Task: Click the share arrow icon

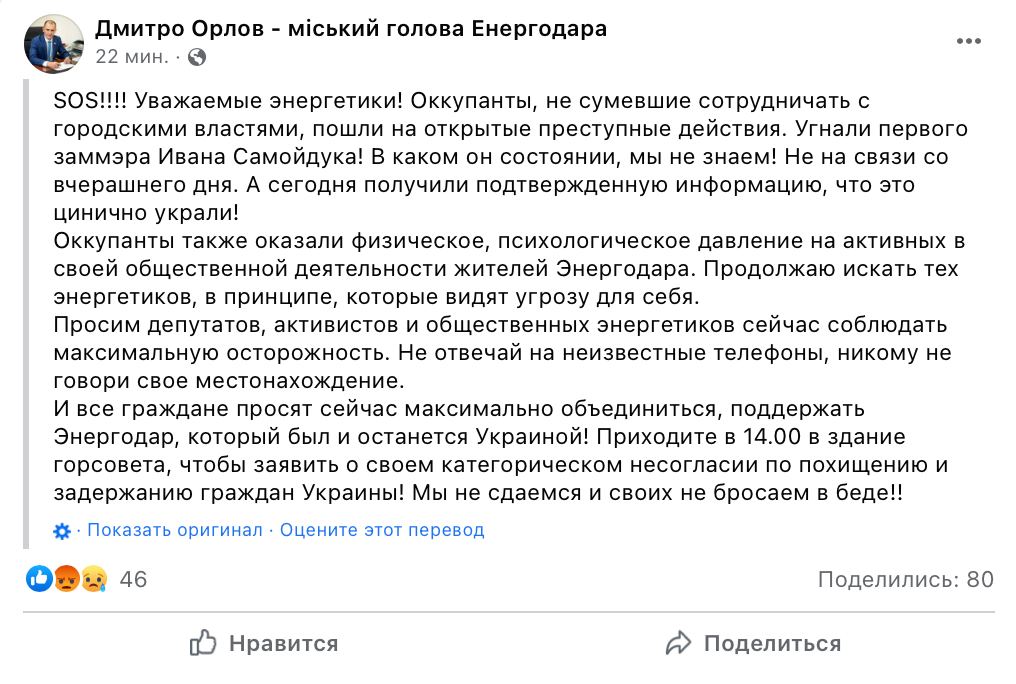Action: click(678, 643)
